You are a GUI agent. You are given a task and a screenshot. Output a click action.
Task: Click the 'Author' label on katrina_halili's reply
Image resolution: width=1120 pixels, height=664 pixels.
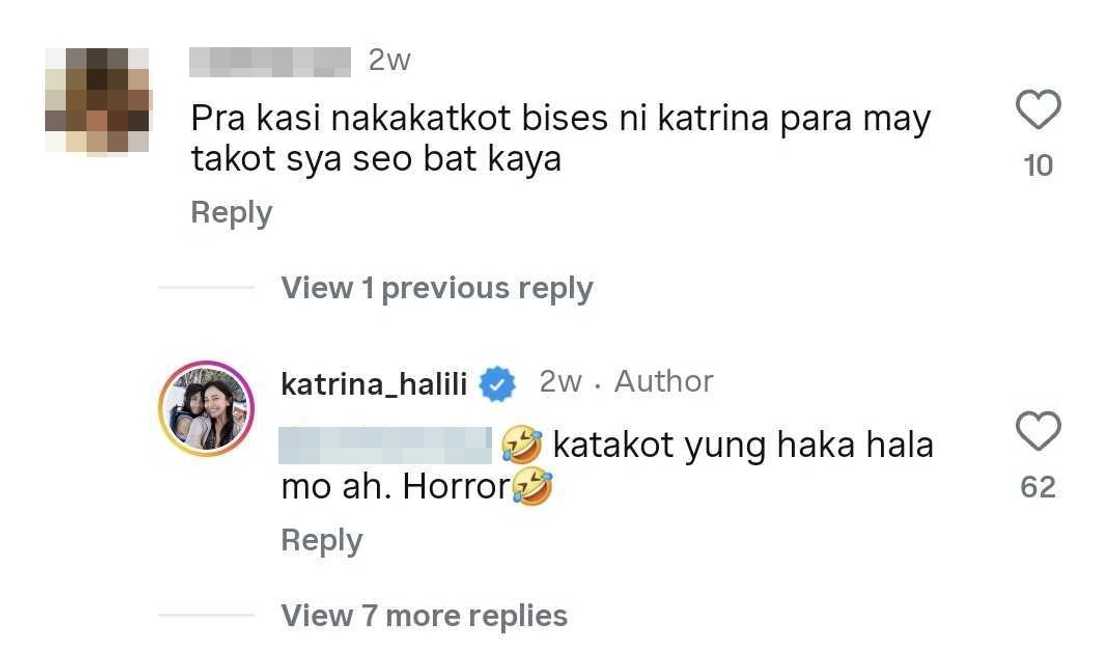(x=664, y=382)
